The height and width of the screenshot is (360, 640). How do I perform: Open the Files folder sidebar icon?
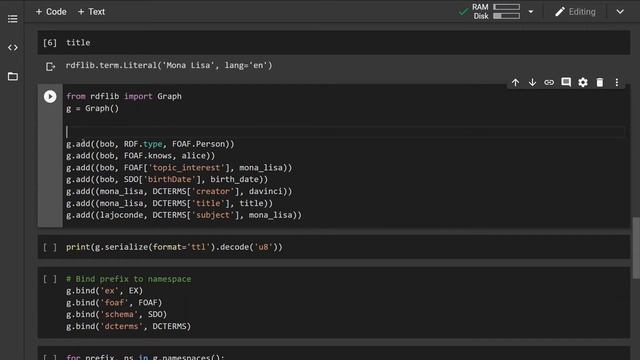13,76
